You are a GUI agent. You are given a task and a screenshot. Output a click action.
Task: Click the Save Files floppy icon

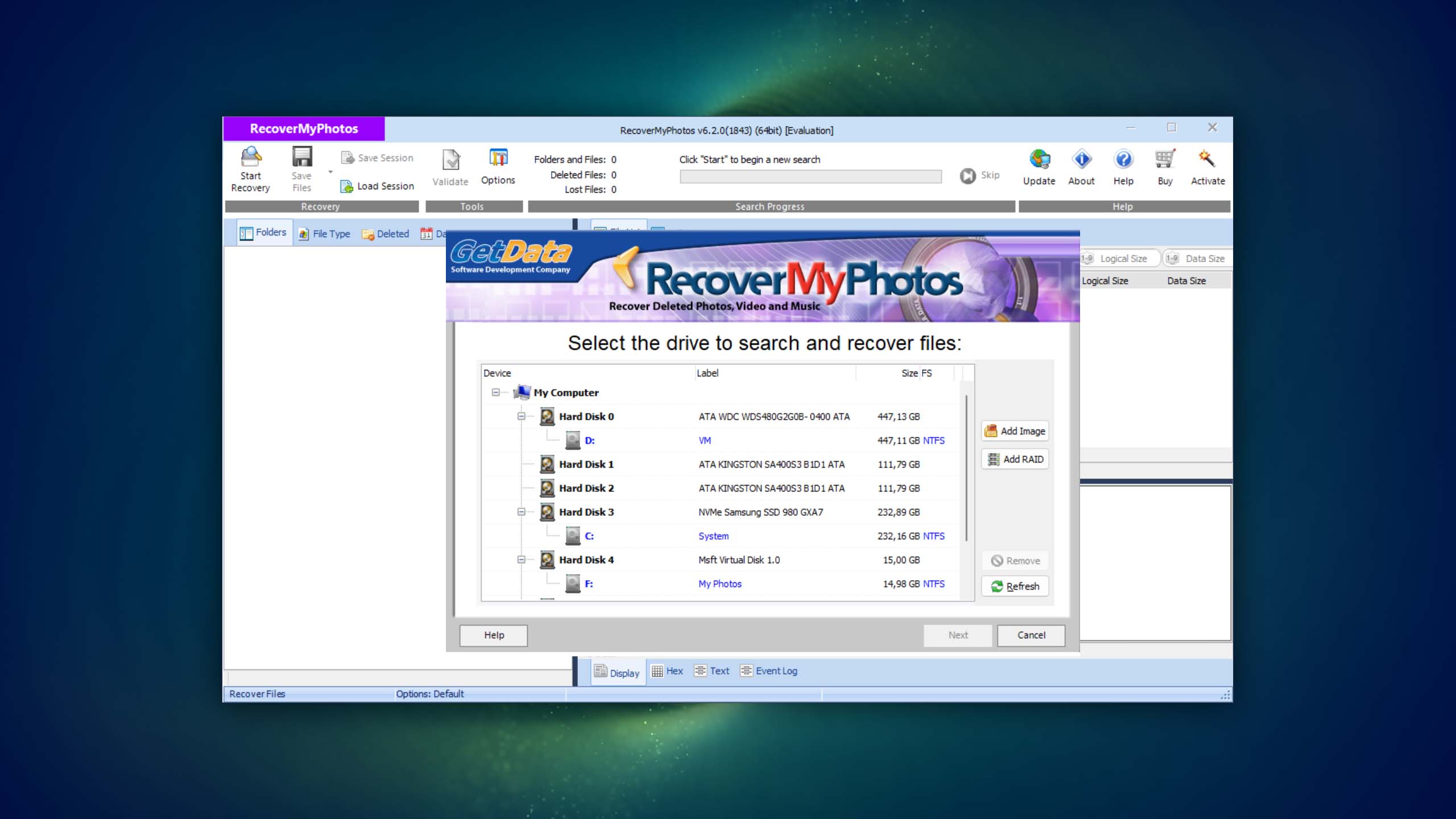(302, 157)
